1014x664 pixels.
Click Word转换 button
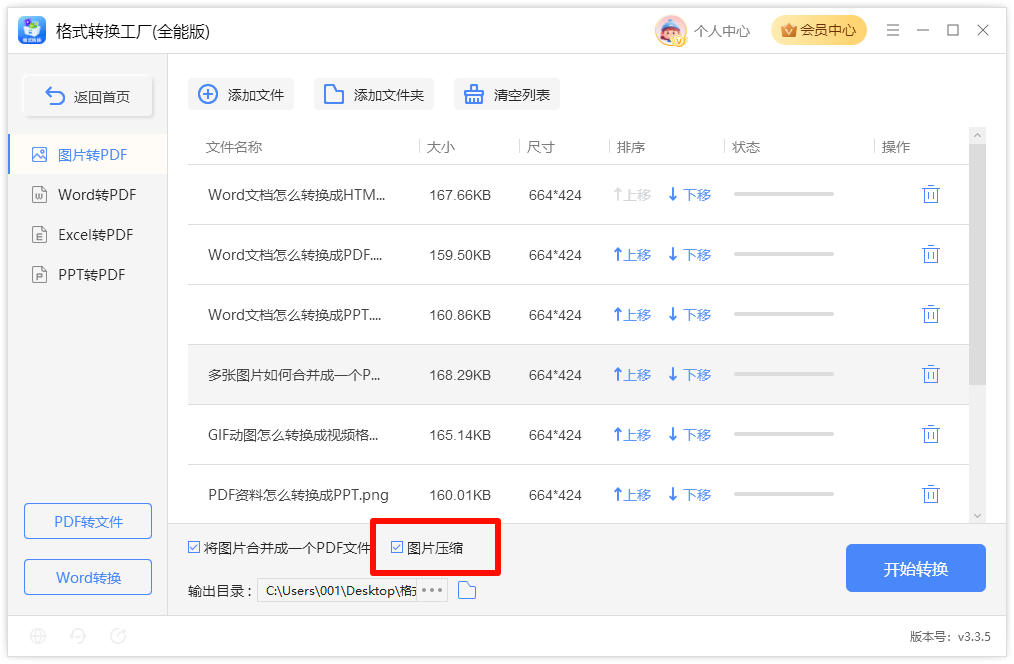88,577
